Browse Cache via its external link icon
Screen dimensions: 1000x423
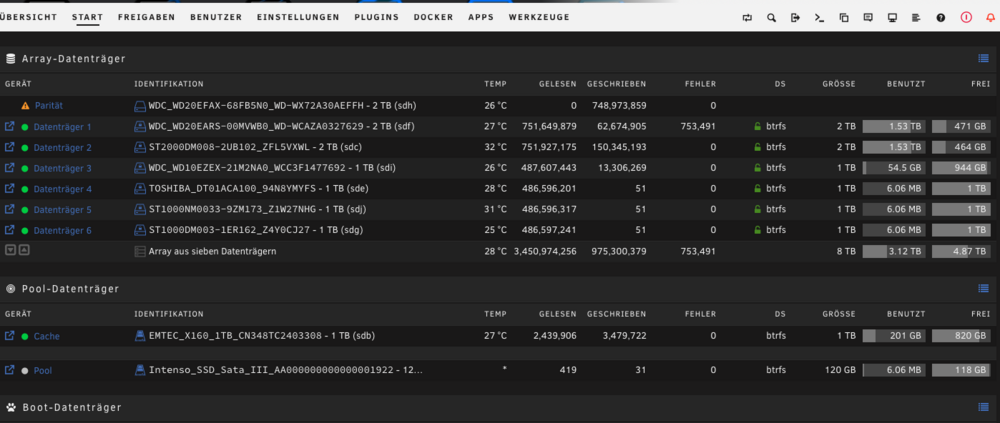pyautogui.click(x=10, y=336)
